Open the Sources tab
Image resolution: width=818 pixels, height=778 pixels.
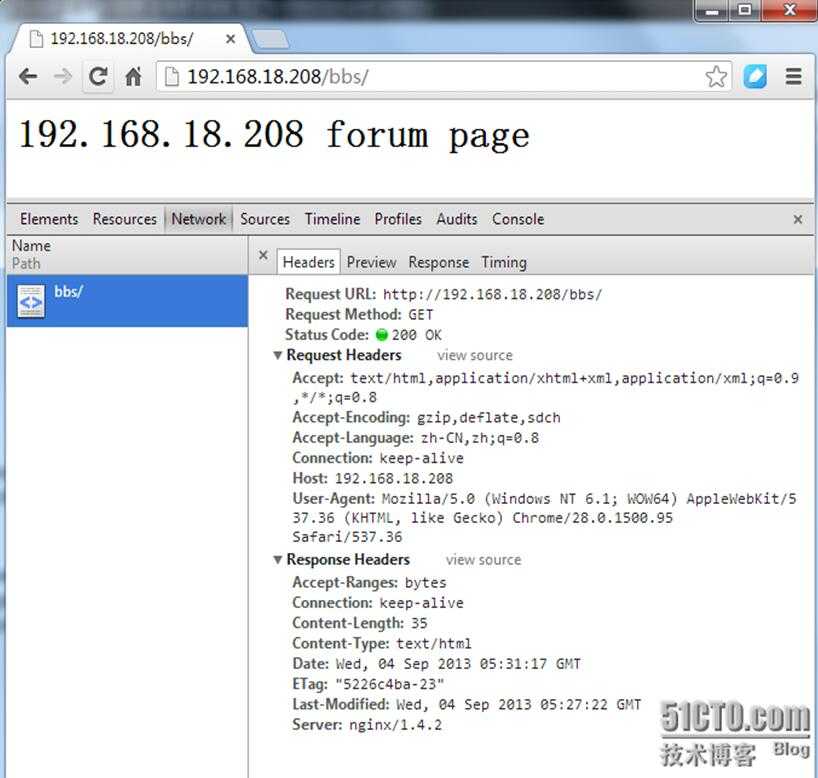pyautogui.click(x=264, y=219)
